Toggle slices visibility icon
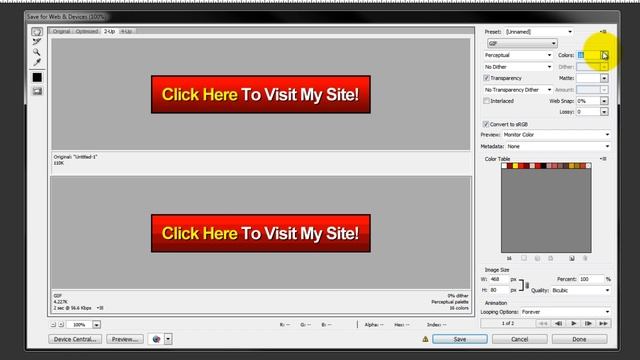This screenshot has width=640, height=360. click(37, 91)
